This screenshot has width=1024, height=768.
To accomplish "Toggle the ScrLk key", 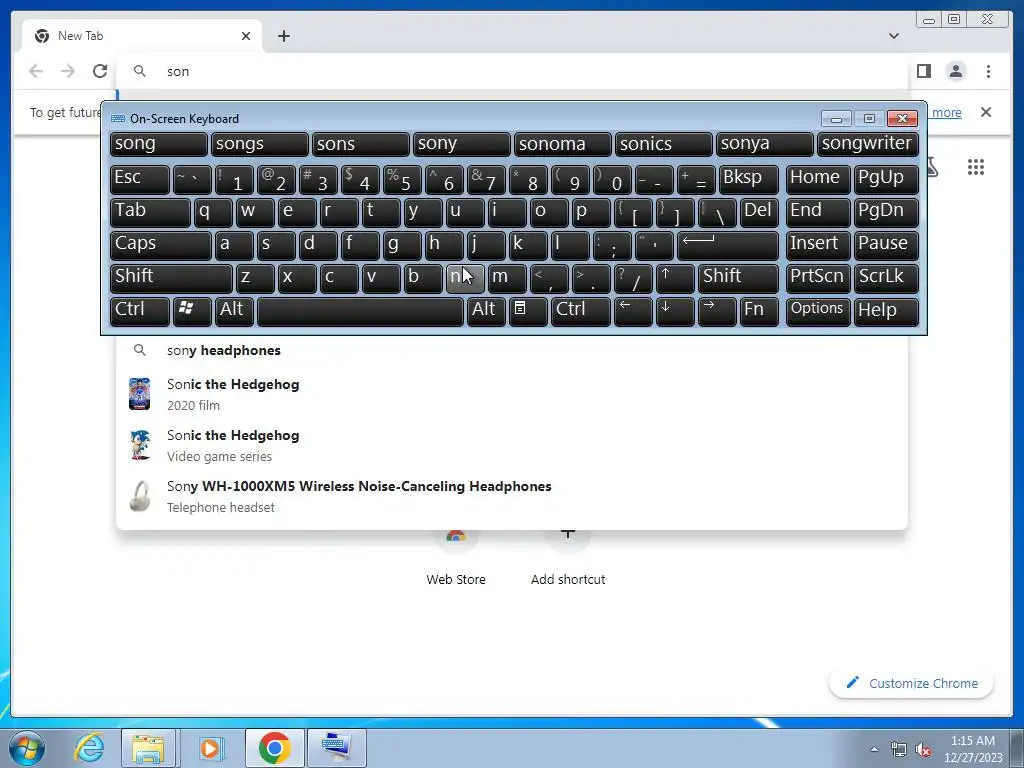I will click(886, 278).
